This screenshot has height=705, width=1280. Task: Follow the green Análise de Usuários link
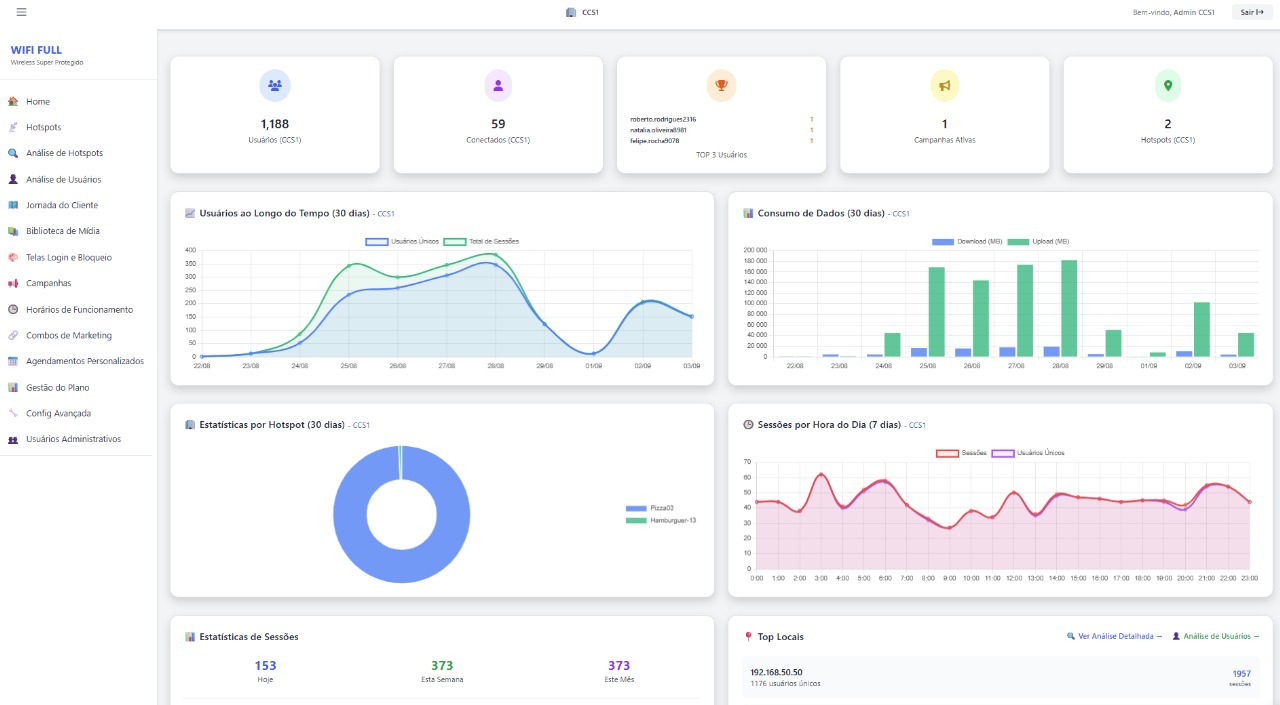[1215, 636]
